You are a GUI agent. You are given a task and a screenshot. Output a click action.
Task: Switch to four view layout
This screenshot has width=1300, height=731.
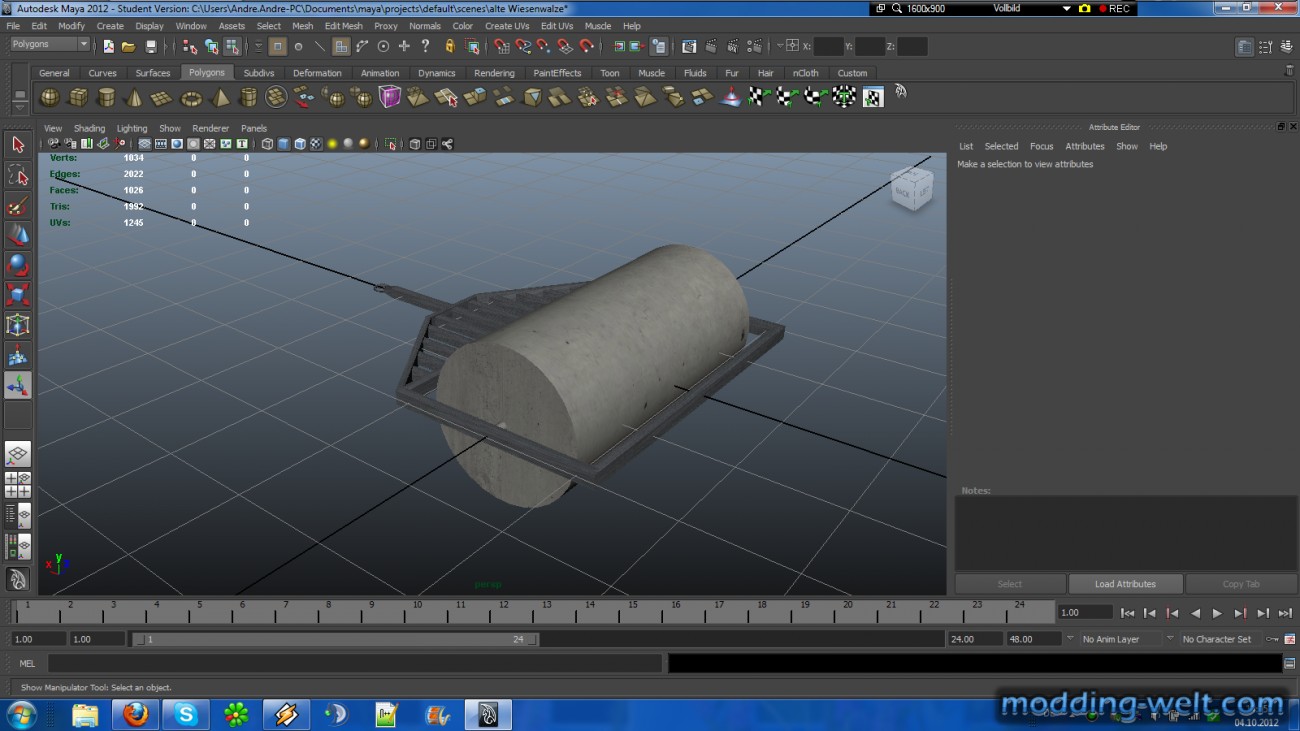18,485
